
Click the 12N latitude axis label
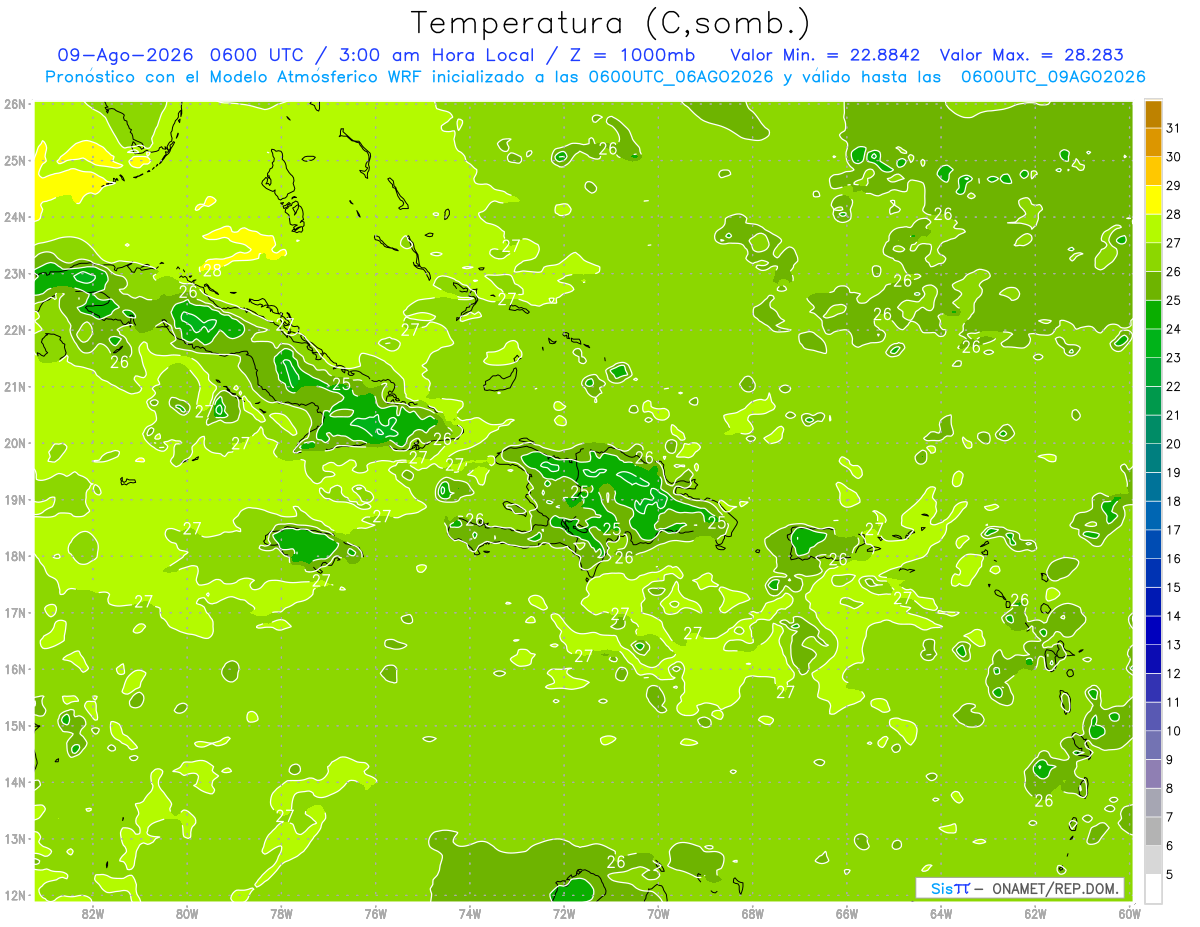(15, 895)
